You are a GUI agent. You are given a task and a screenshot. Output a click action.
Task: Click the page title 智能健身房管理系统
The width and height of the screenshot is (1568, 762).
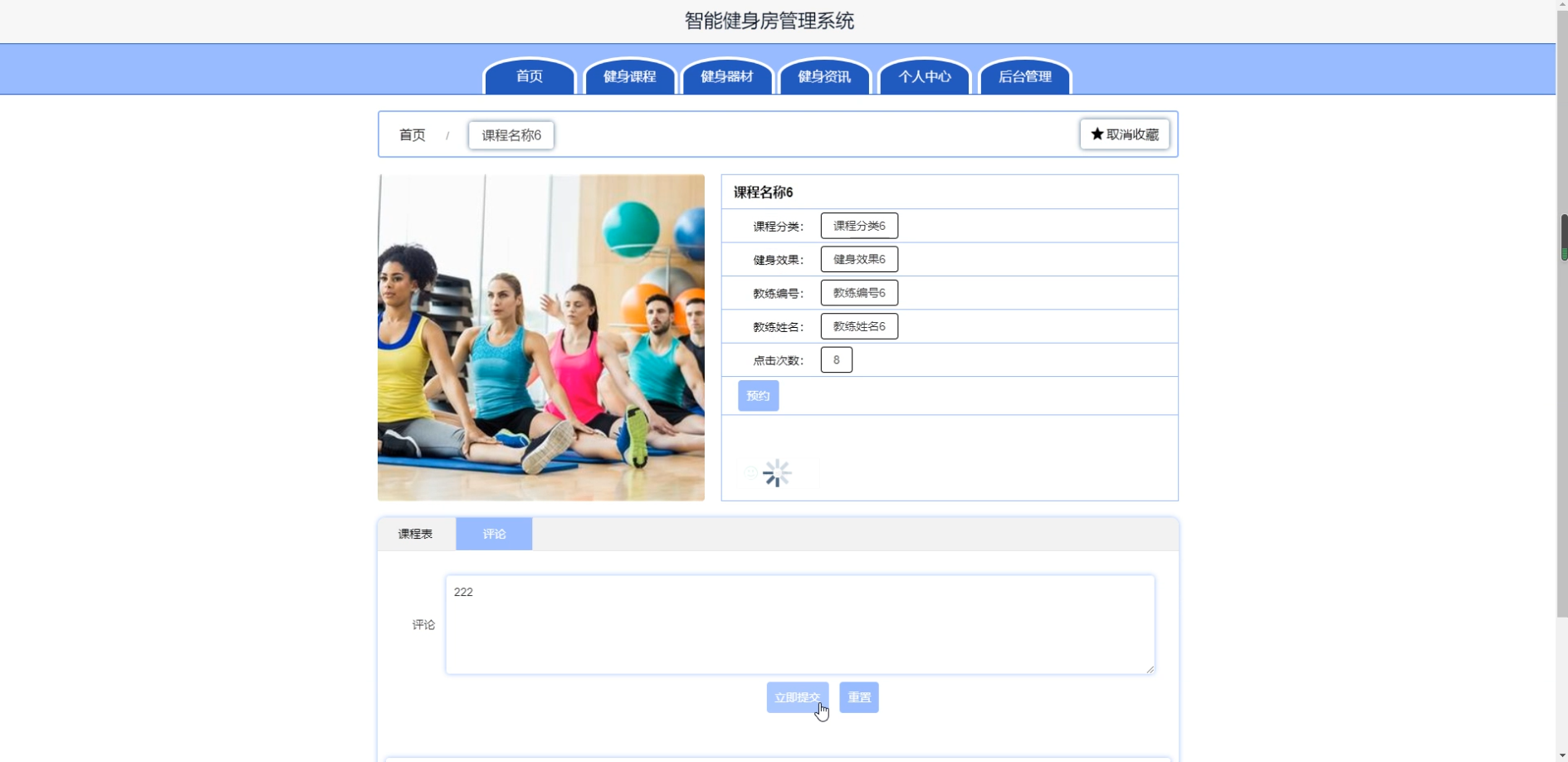point(769,21)
